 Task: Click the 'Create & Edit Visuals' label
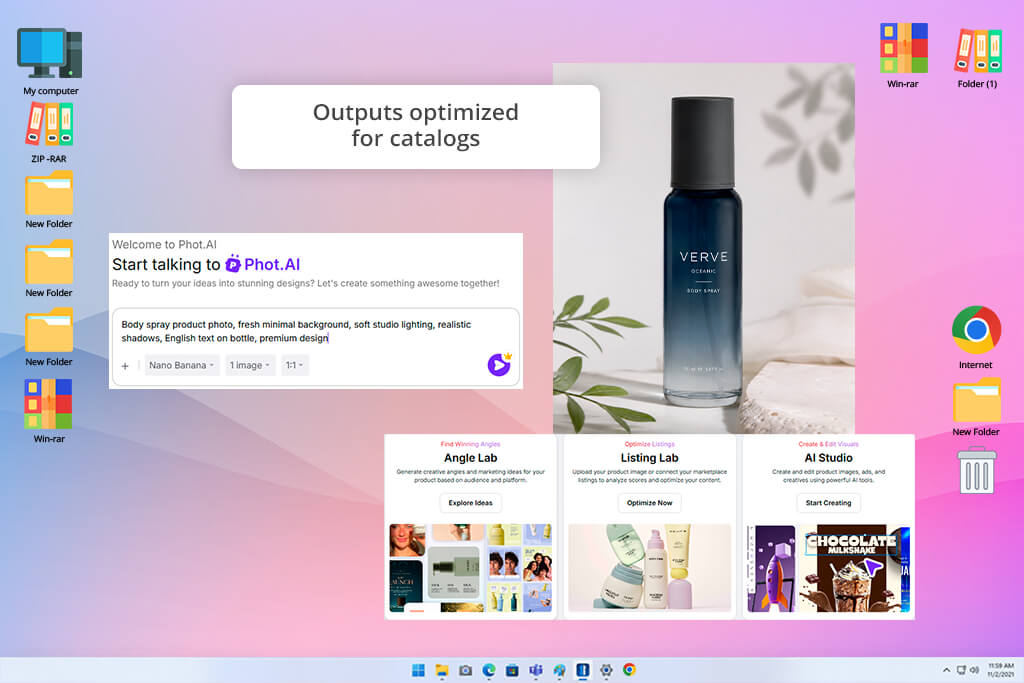click(828, 444)
